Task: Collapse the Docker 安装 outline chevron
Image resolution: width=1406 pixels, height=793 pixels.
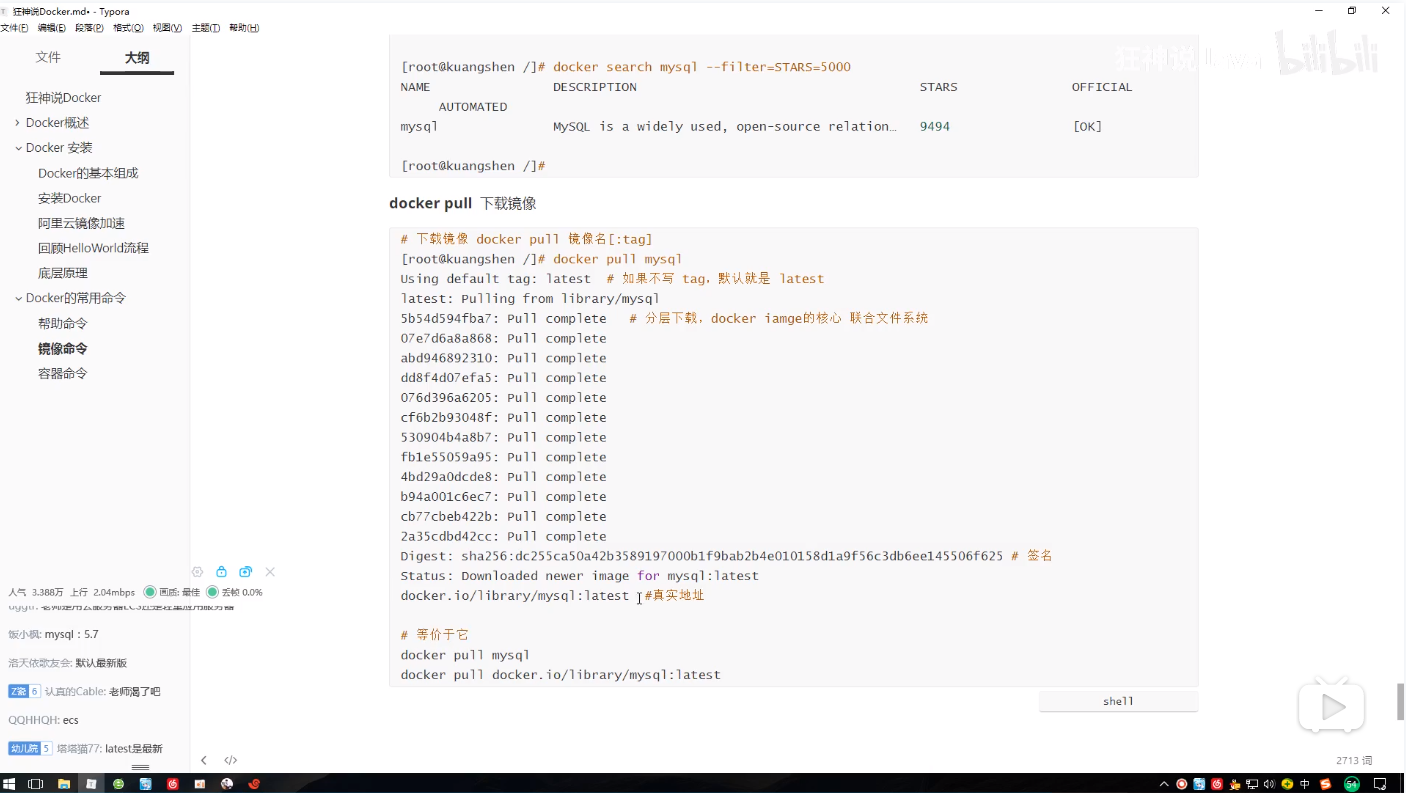Action: pos(17,148)
